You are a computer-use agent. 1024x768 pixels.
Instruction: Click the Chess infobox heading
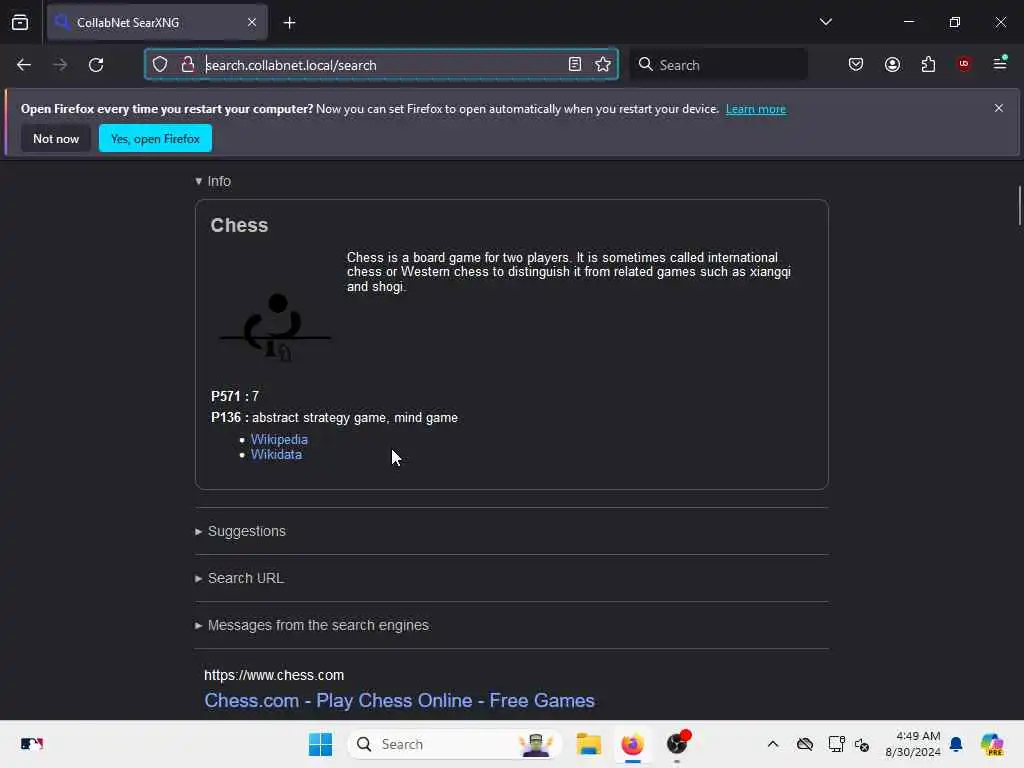(x=239, y=225)
